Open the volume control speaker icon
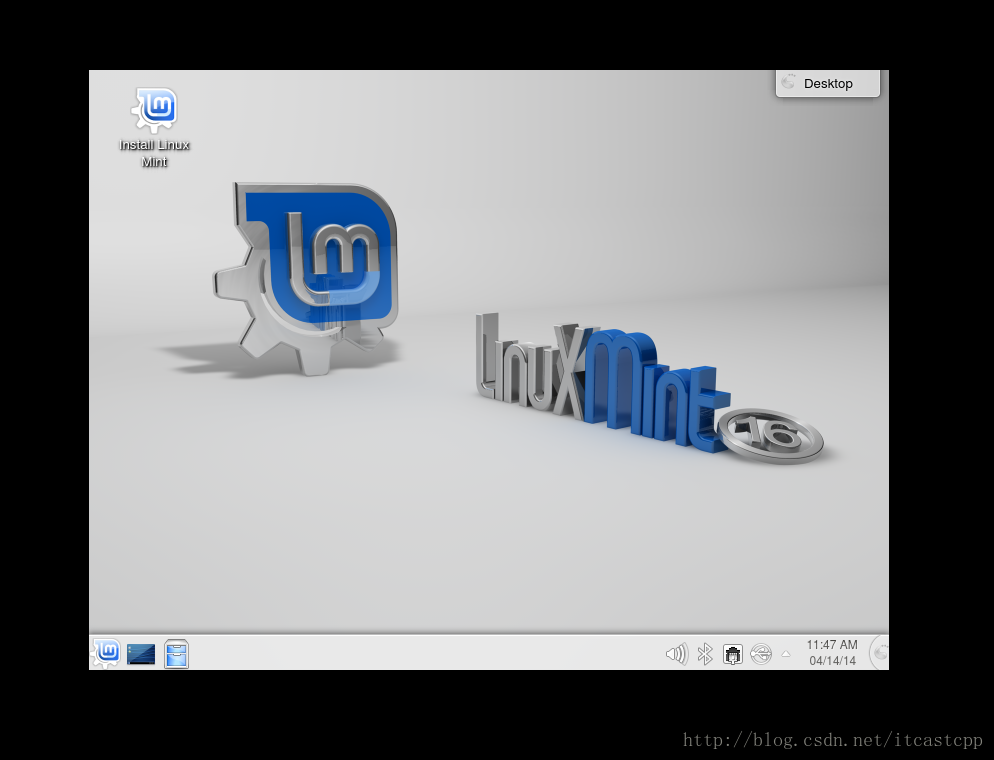The width and height of the screenshot is (994, 760). pyautogui.click(x=677, y=654)
